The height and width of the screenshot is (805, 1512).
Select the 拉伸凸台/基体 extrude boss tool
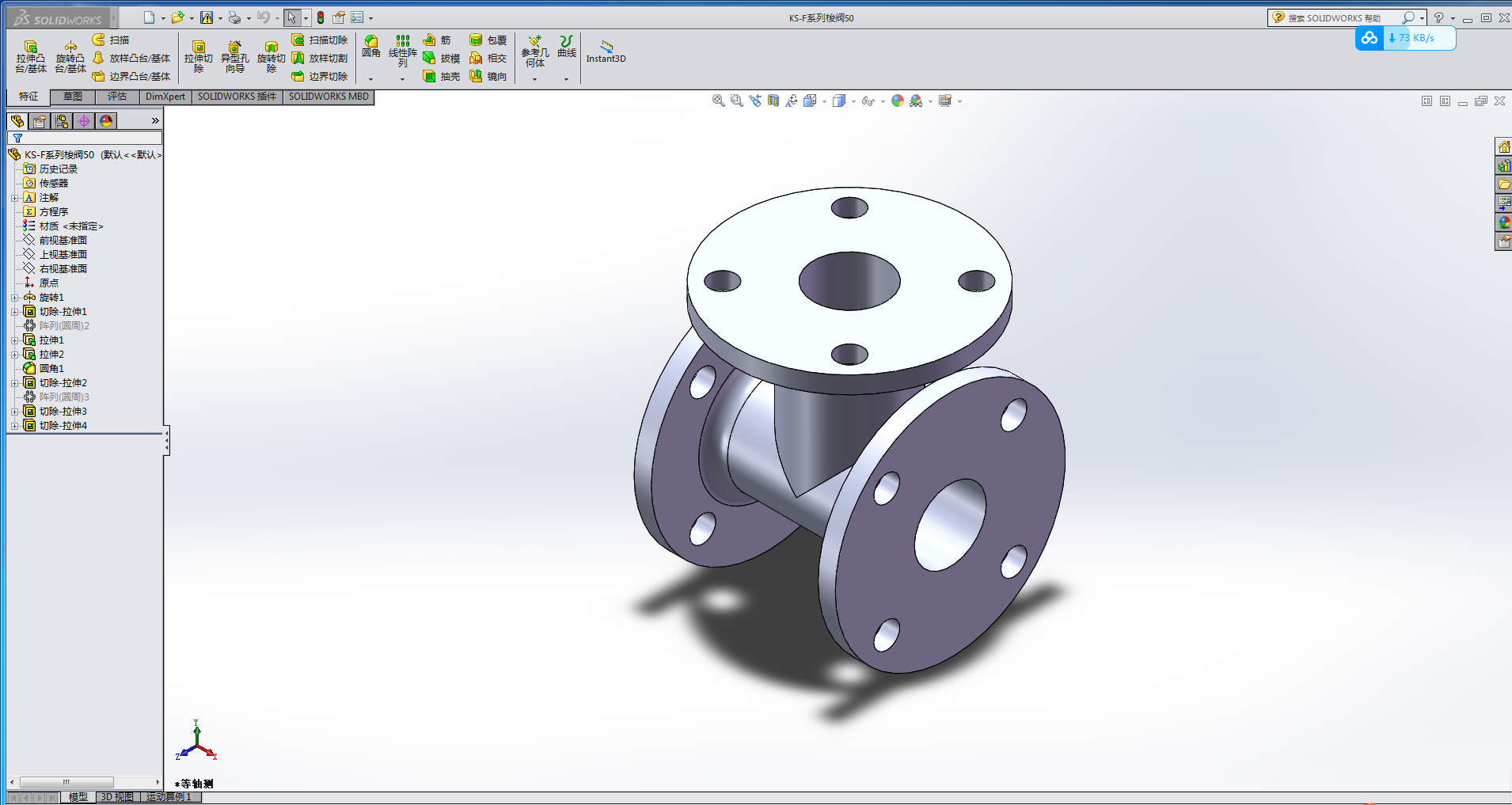(x=31, y=57)
